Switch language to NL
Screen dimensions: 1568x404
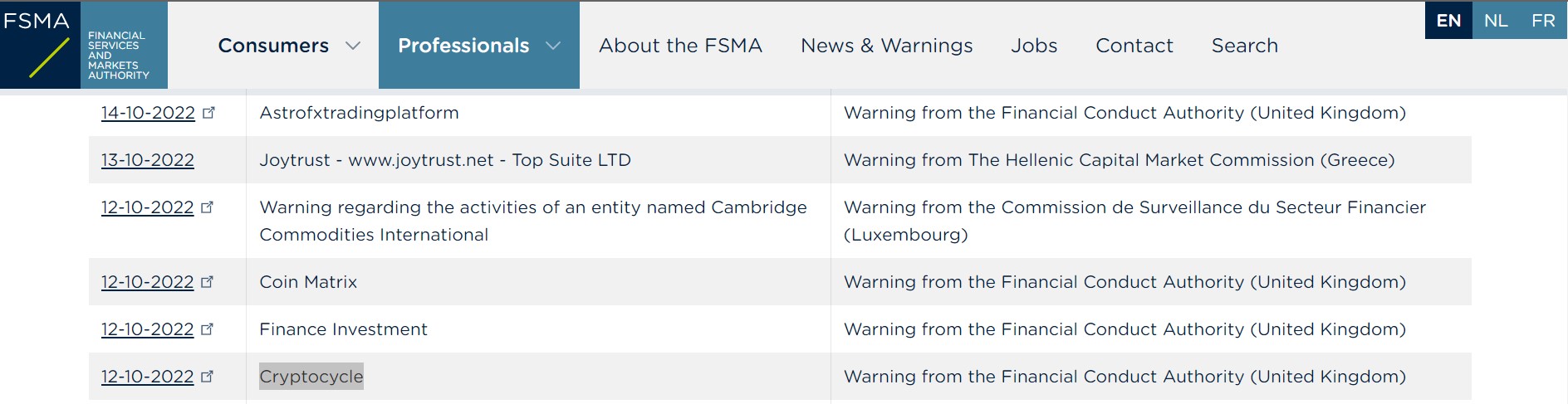point(1496,21)
